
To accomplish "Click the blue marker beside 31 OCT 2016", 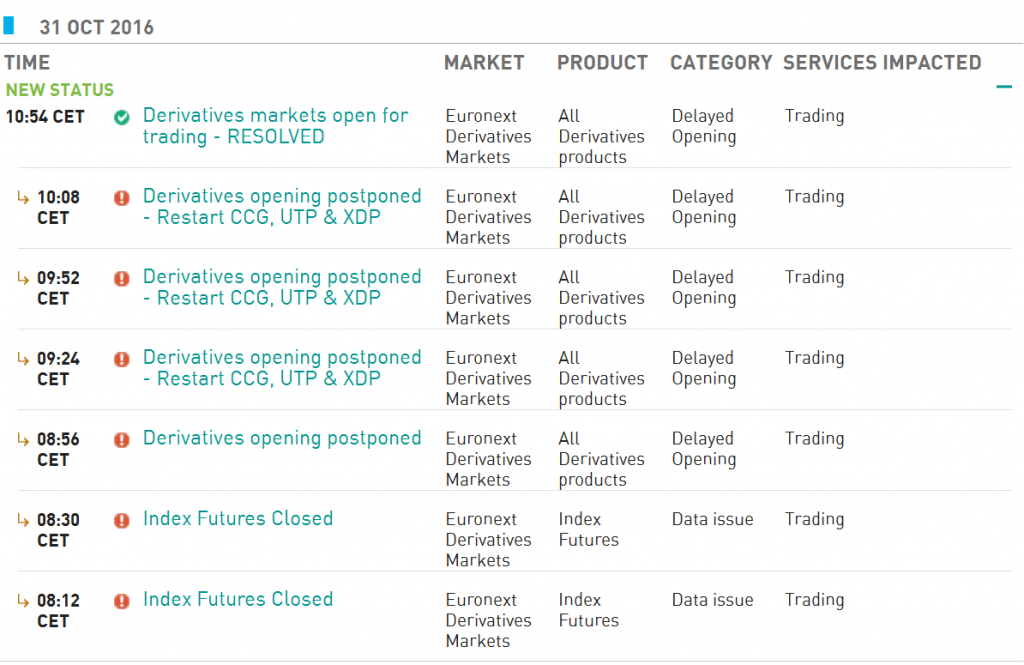I will [x=9, y=24].
